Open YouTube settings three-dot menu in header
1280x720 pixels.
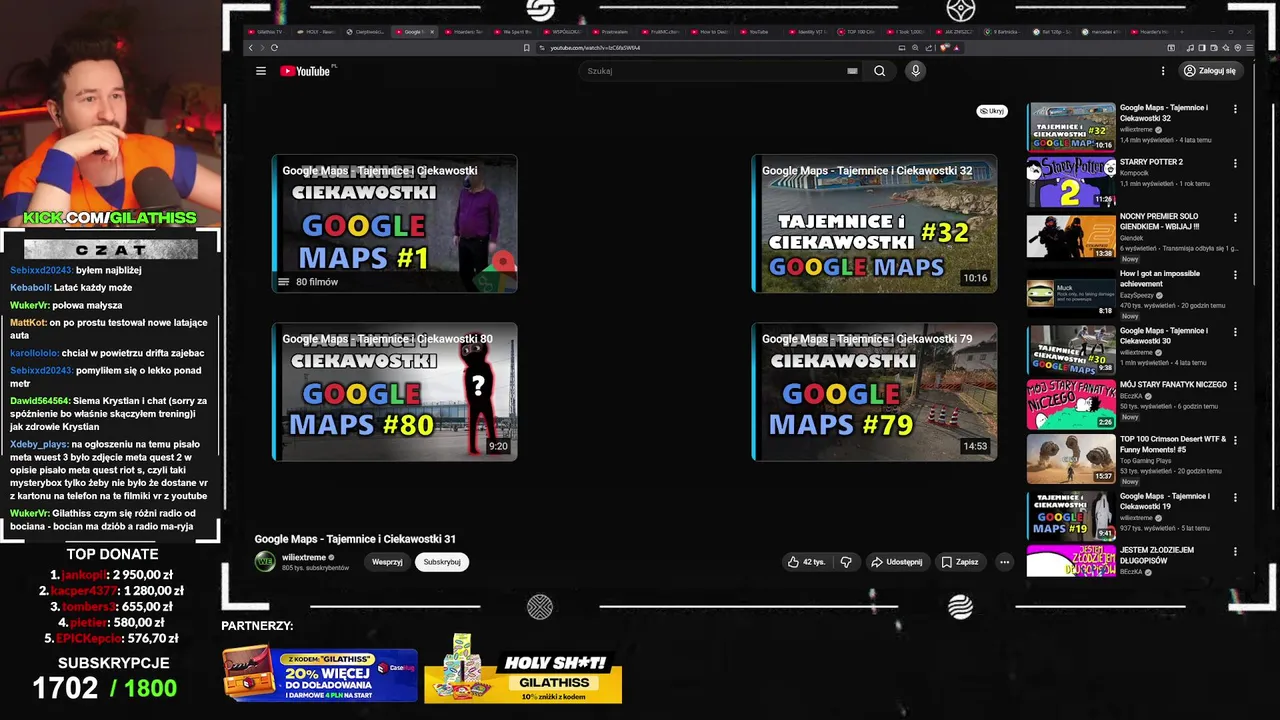point(1163,71)
